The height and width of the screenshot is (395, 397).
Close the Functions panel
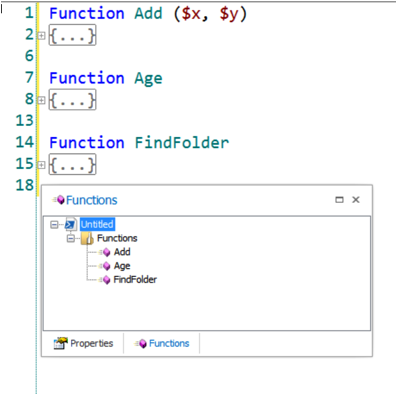point(356,200)
